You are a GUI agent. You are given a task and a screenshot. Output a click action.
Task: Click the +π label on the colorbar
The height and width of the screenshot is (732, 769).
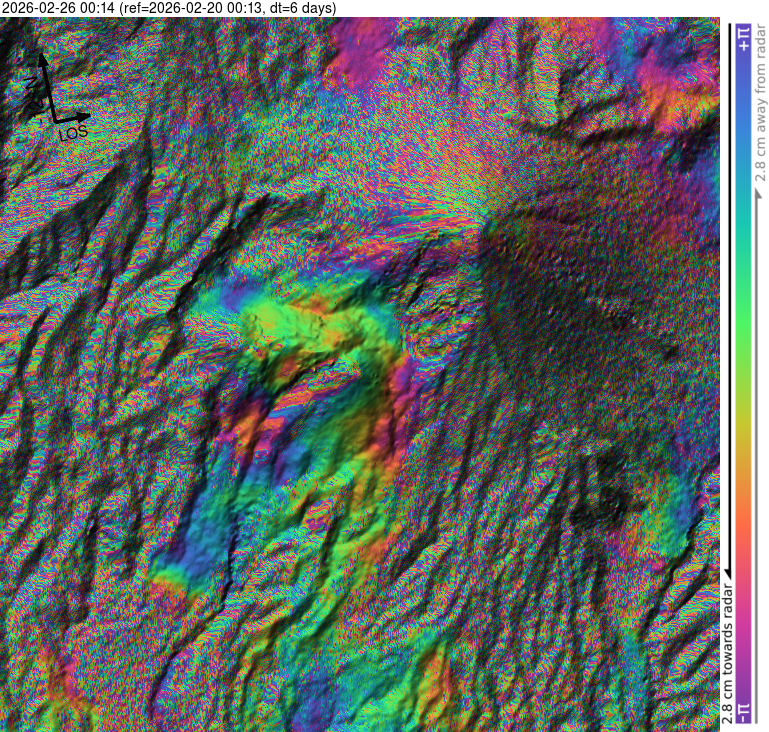[741, 38]
